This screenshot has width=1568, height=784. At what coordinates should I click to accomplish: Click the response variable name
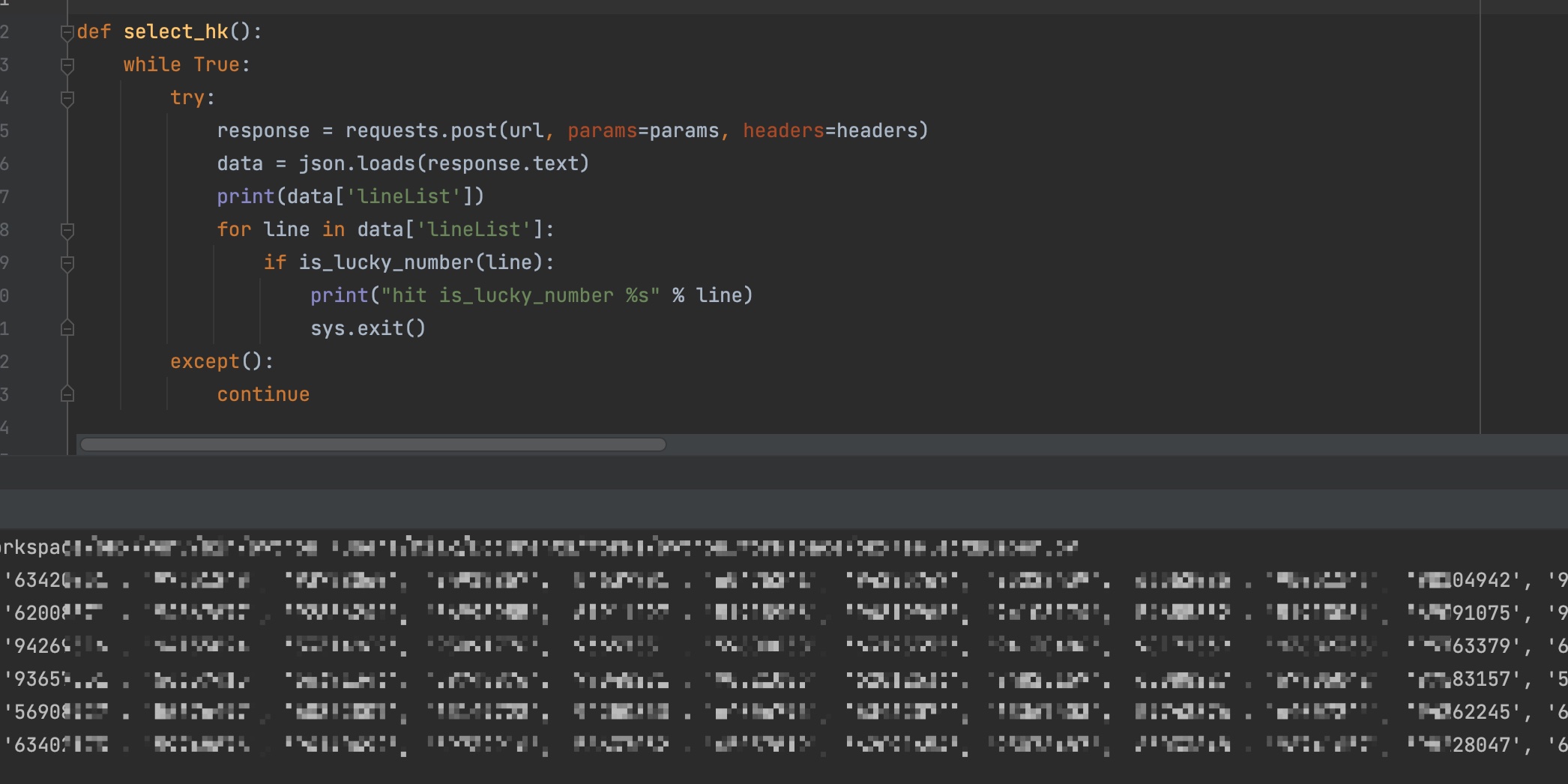(263, 130)
